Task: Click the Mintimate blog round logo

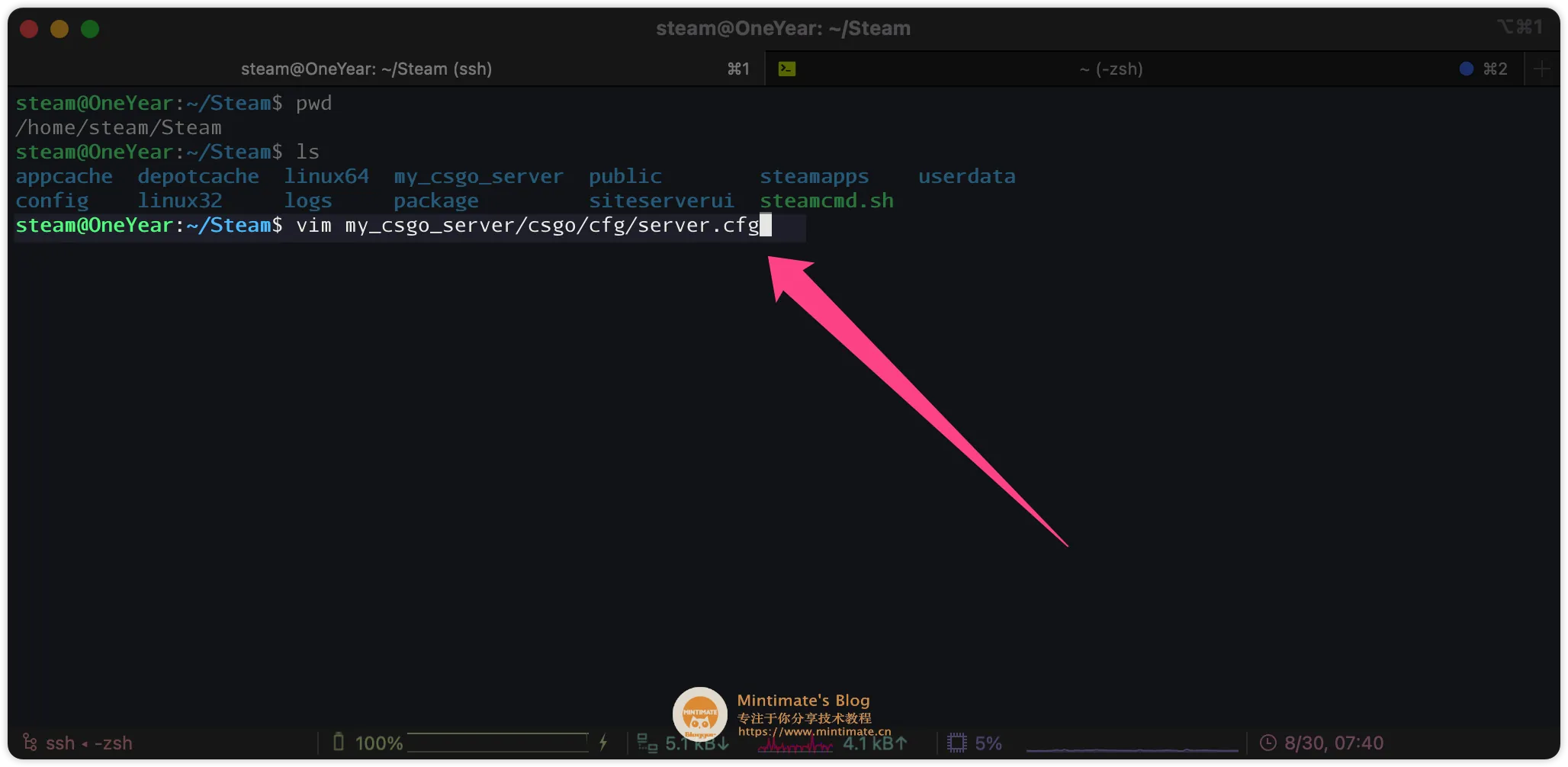Action: (x=699, y=714)
